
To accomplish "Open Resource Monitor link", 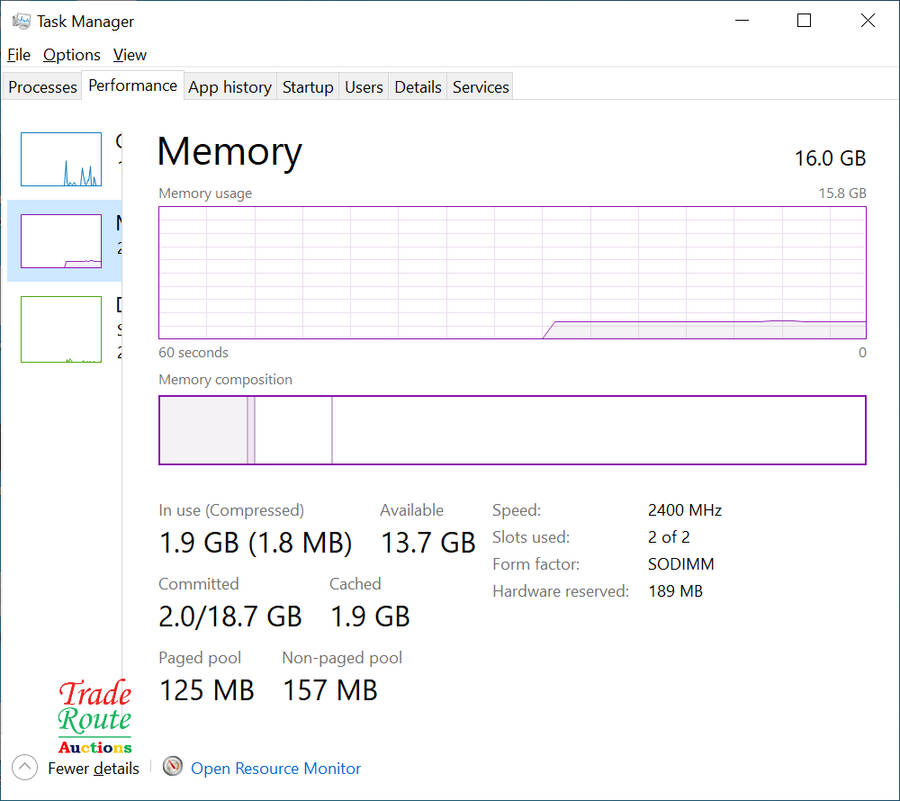I will point(276,768).
